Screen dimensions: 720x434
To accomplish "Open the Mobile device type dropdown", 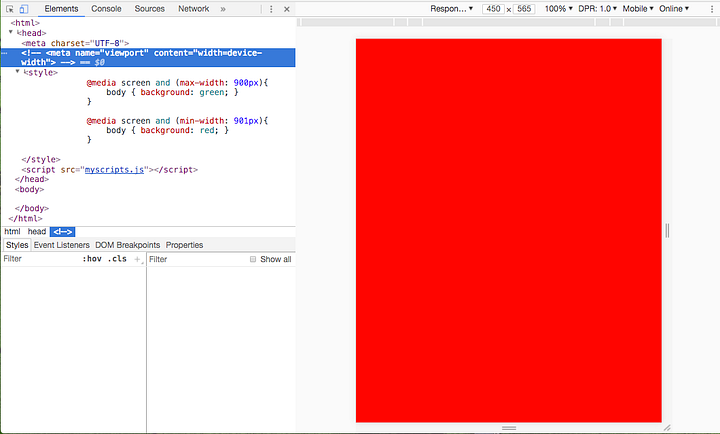I will 638,9.
